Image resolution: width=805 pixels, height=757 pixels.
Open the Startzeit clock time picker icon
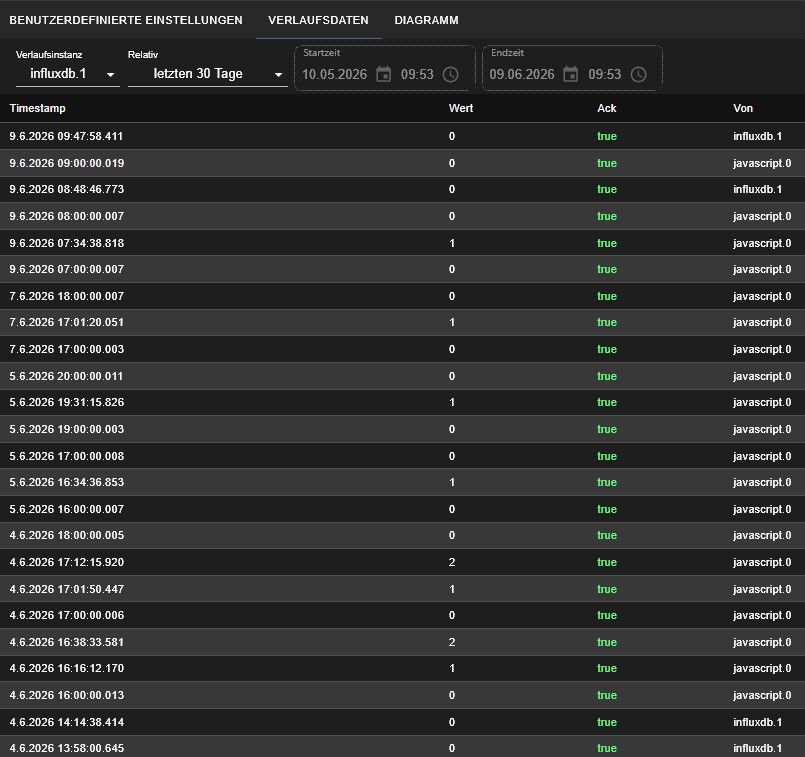(x=450, y=74)
